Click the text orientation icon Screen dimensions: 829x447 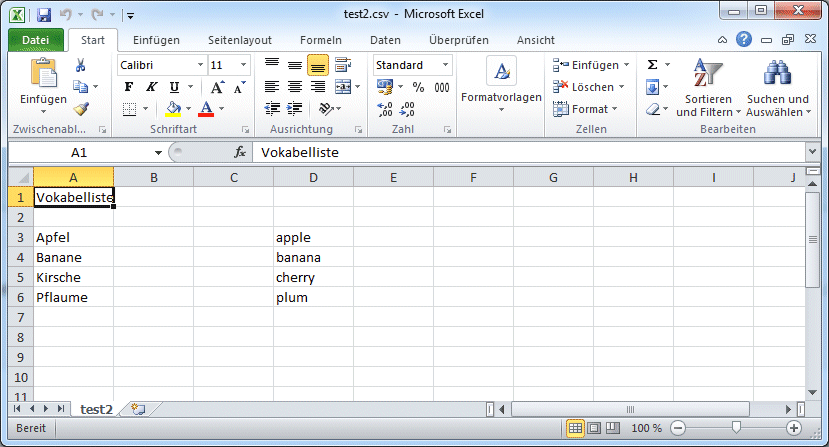pyautogui.click(x=326, y=109)
